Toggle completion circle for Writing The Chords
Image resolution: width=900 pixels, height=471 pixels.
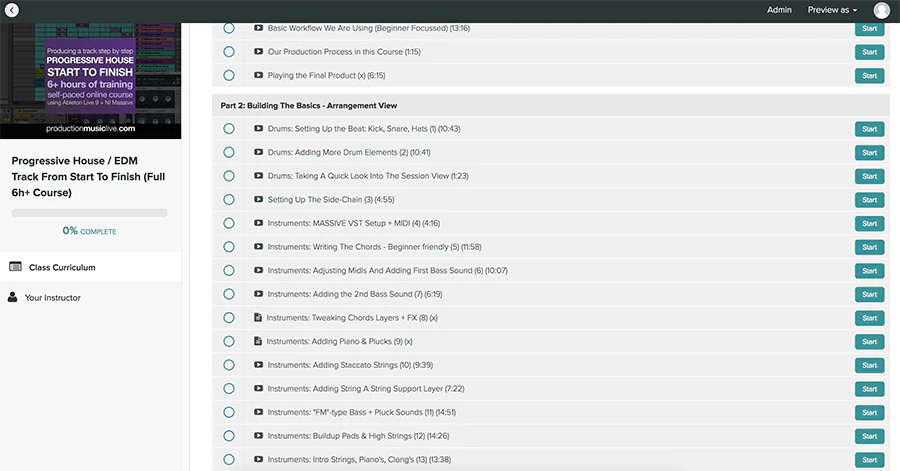[229, 247]
